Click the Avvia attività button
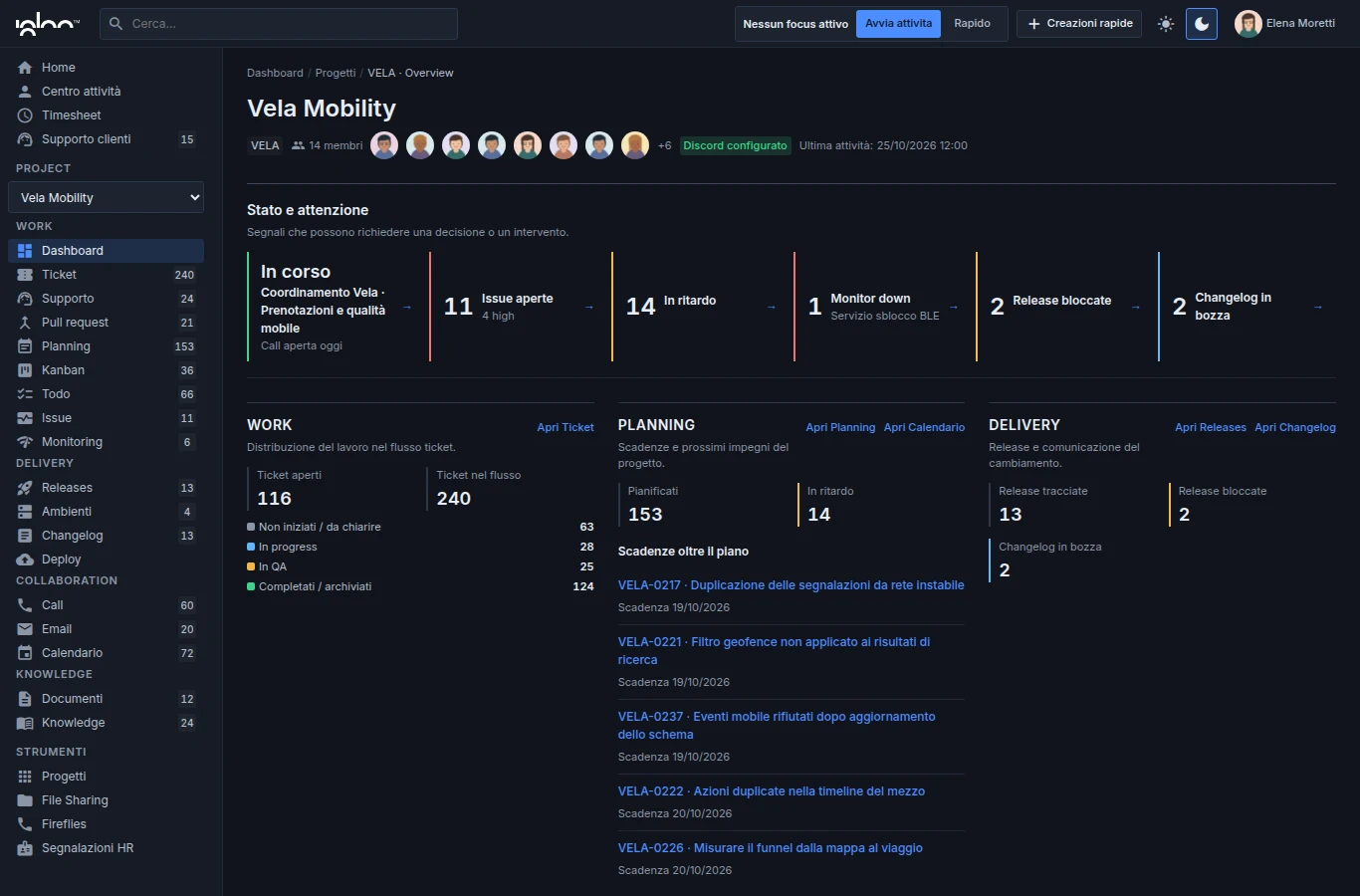Viewport: 1360px width, 896px height. pyautogui.click(x=898, y=24)
